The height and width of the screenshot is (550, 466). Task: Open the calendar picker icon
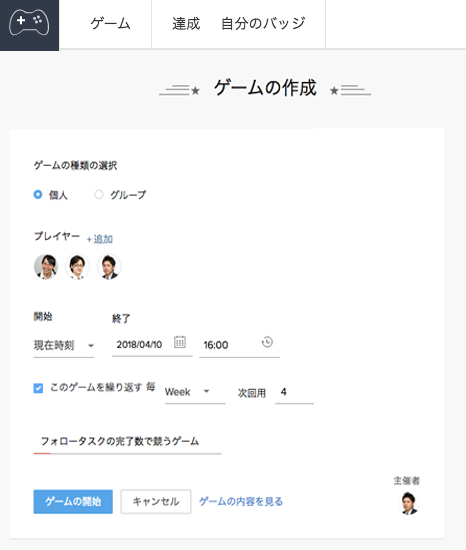[180, 342]
